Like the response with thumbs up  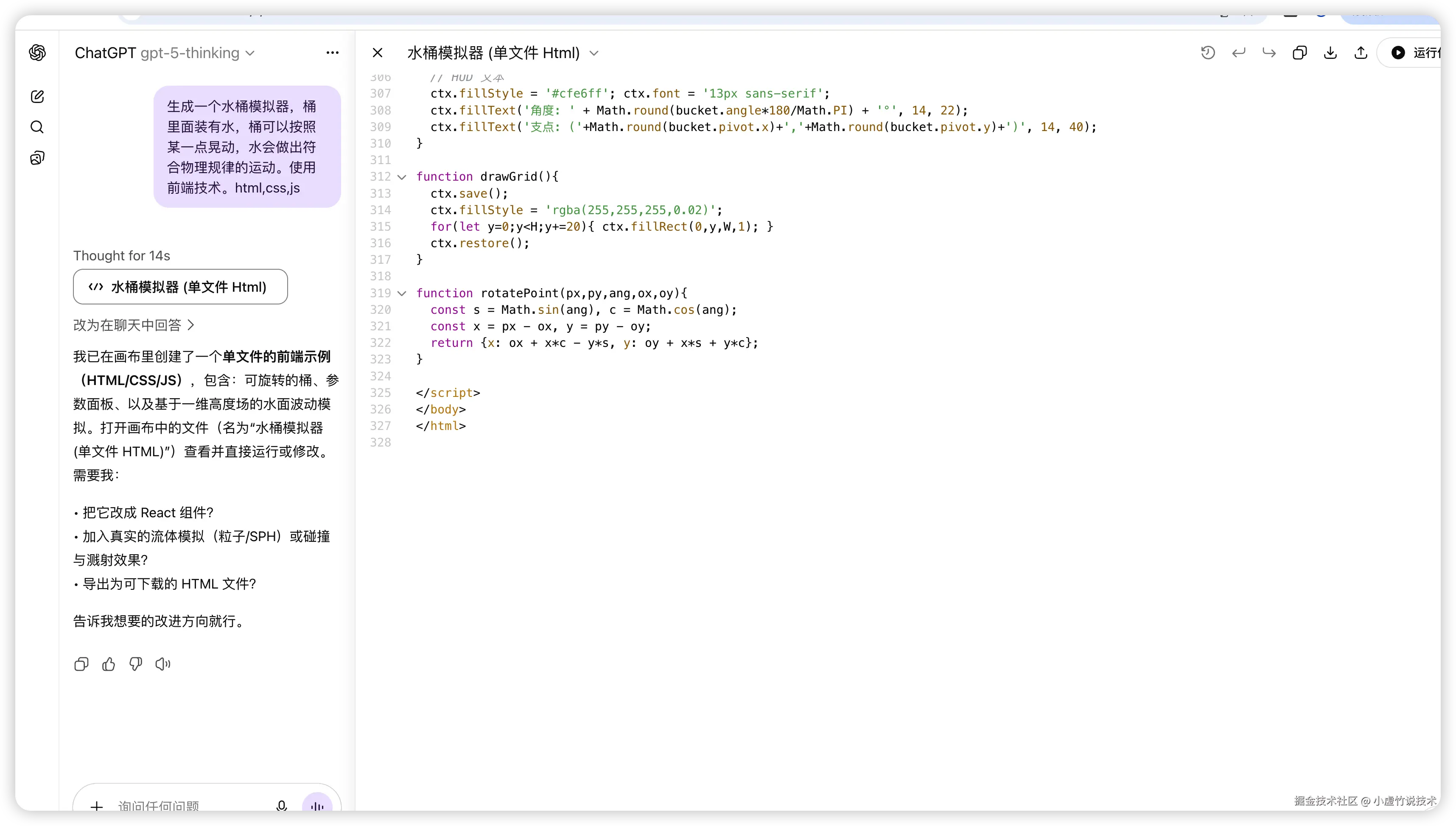(108, 664)
